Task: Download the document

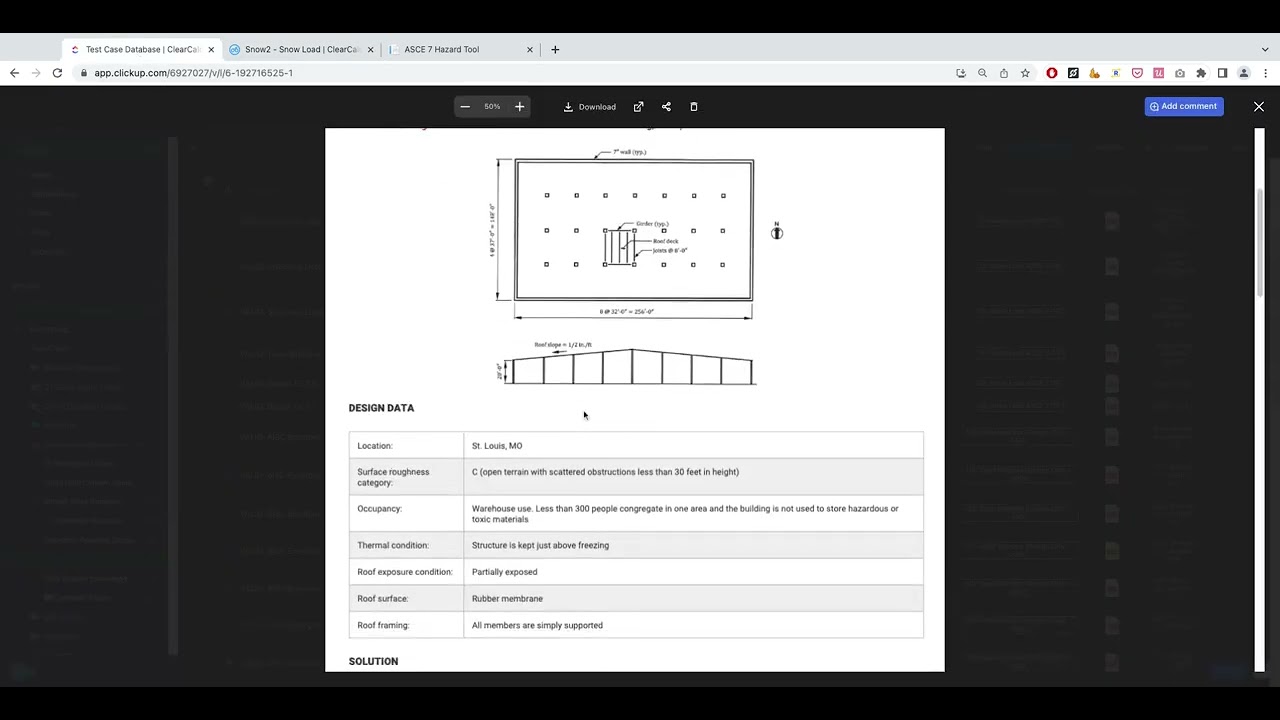Action: point(589,107)
